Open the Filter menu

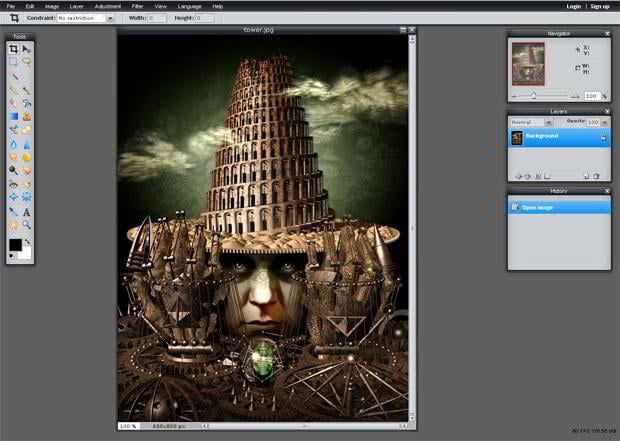(137, 6)
